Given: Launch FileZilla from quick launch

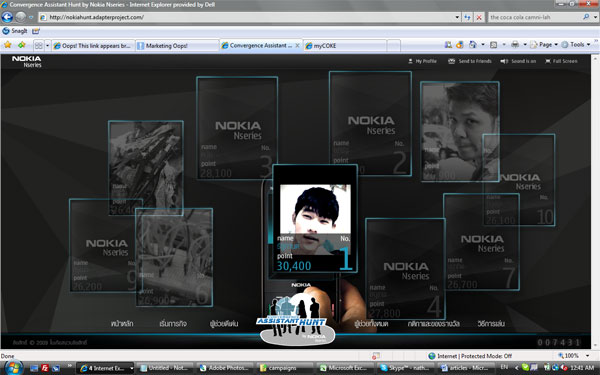Looking at the screenshot, I should pyautogui.click(x=45, y=368).
